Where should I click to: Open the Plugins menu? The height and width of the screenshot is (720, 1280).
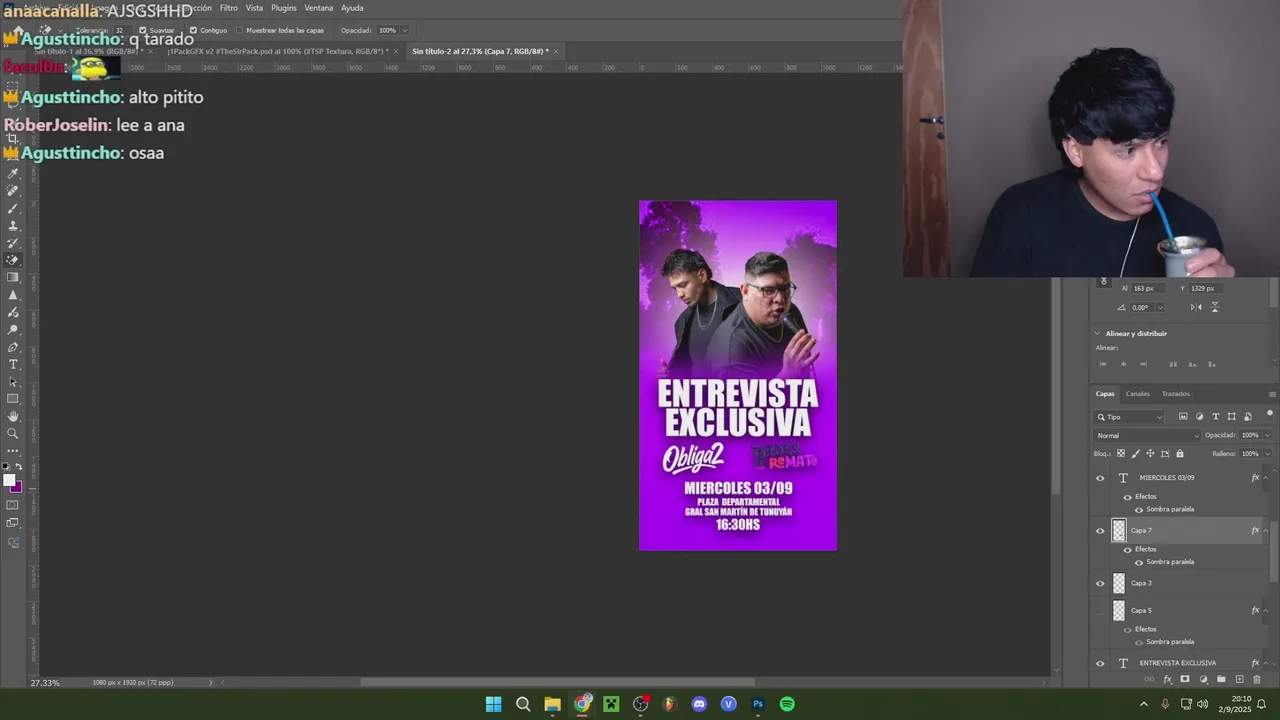click(x=284, y=8)
